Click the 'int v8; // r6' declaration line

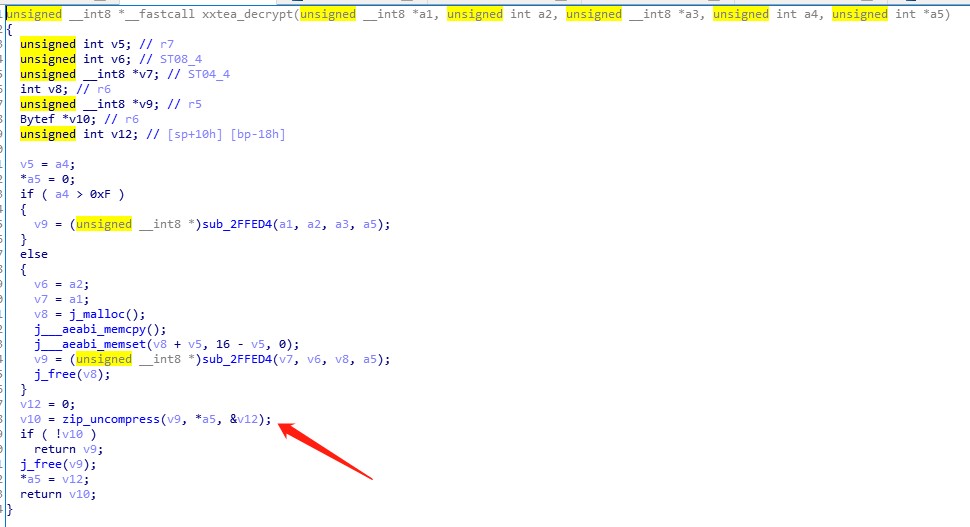click(x=66, y=89)
